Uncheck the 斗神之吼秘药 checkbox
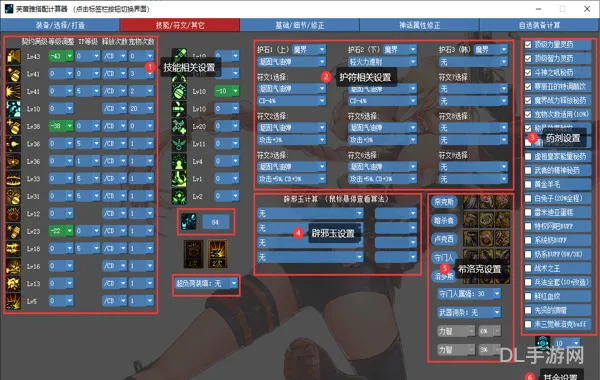 pyautogui.click(x=528, y=72)
